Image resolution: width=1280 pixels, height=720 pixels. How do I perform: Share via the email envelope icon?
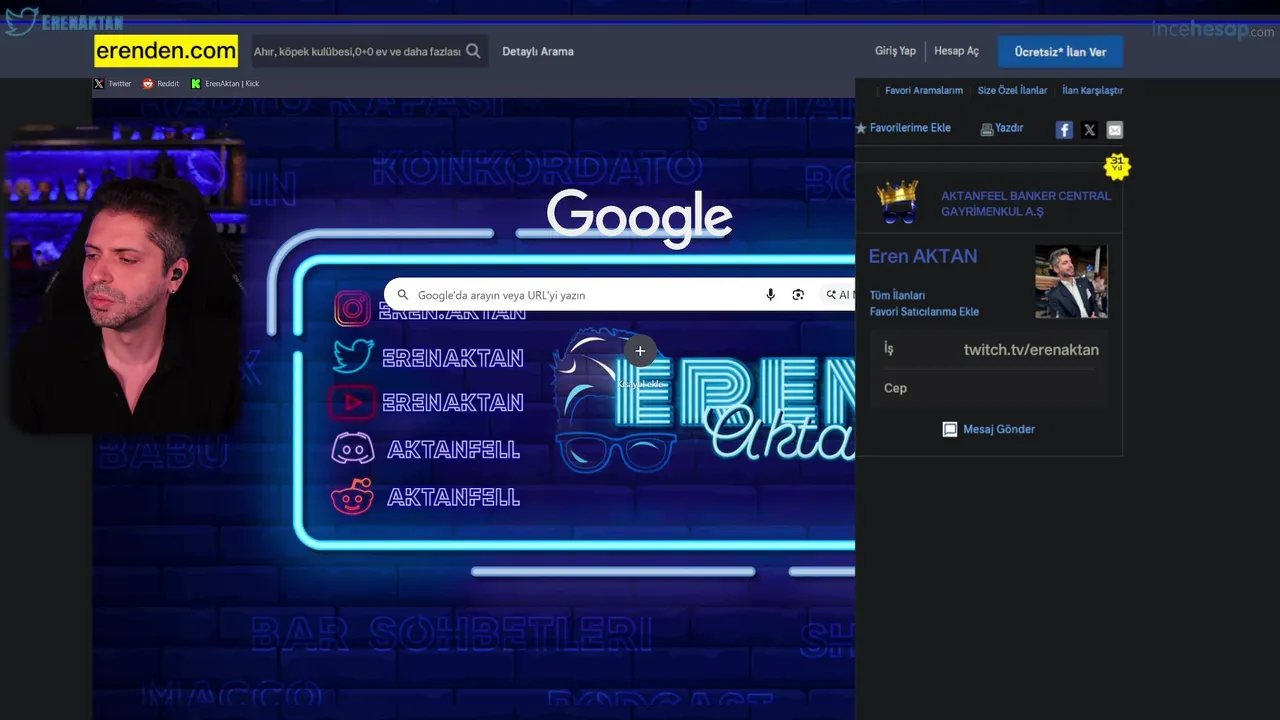tap(1115, 130)
